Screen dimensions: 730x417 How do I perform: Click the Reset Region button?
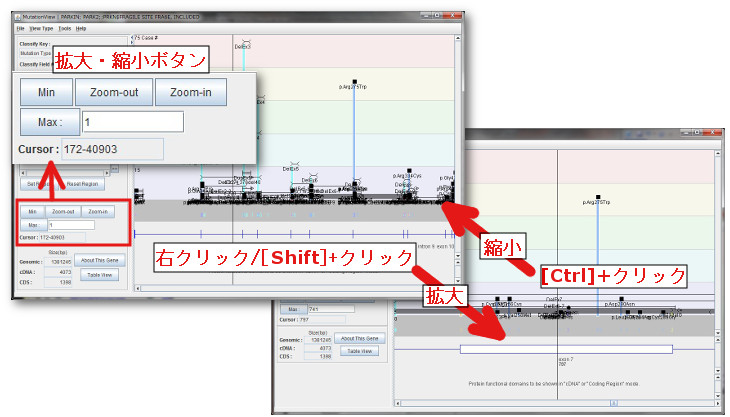pos(86,185)
